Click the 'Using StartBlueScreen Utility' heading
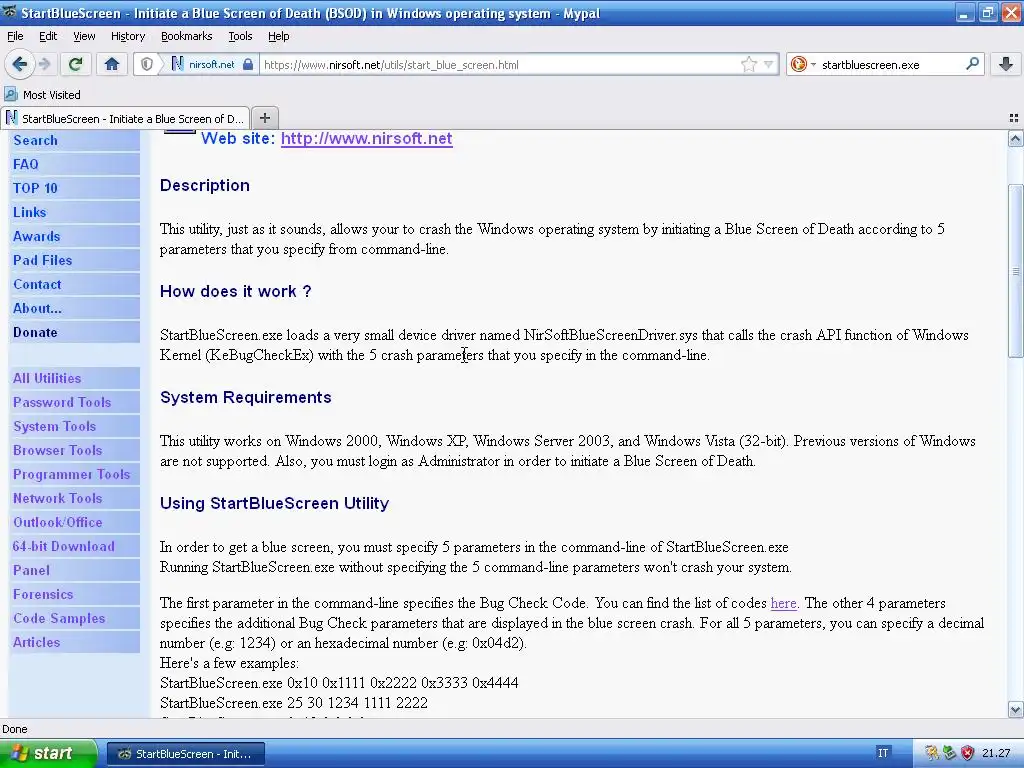 click(x=274, y=504)
